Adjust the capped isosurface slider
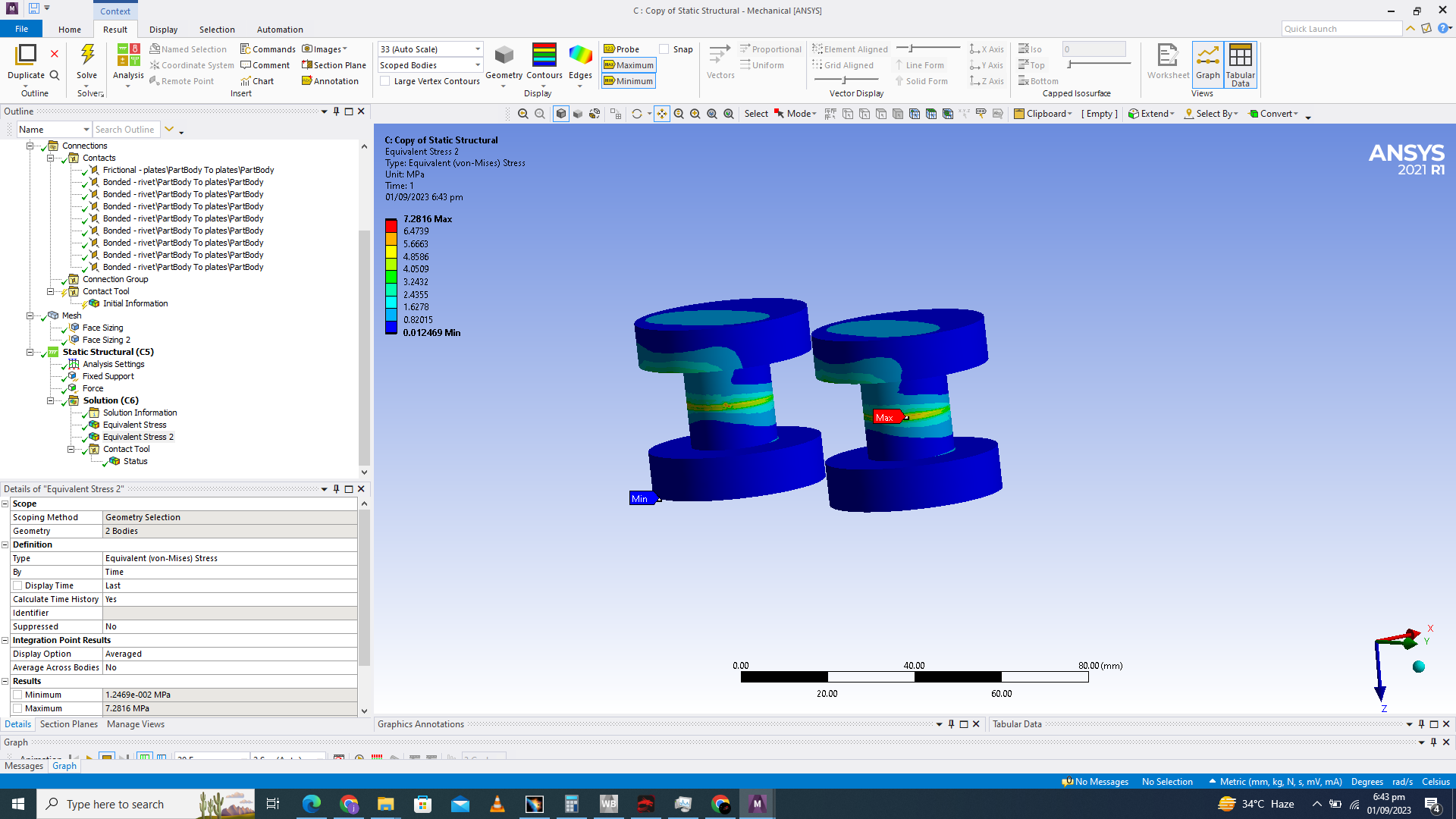The height and width of the screenshot is (819, 1456). click(x=1097, y=65)
